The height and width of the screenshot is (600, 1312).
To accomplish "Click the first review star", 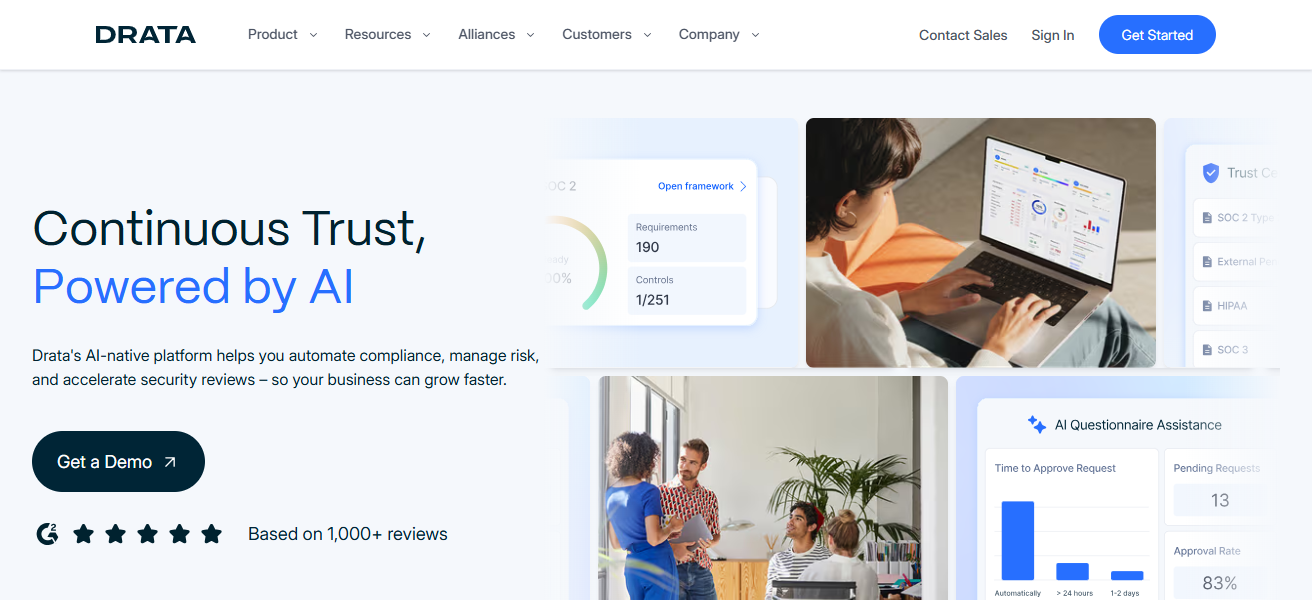I will coord(84,534).
